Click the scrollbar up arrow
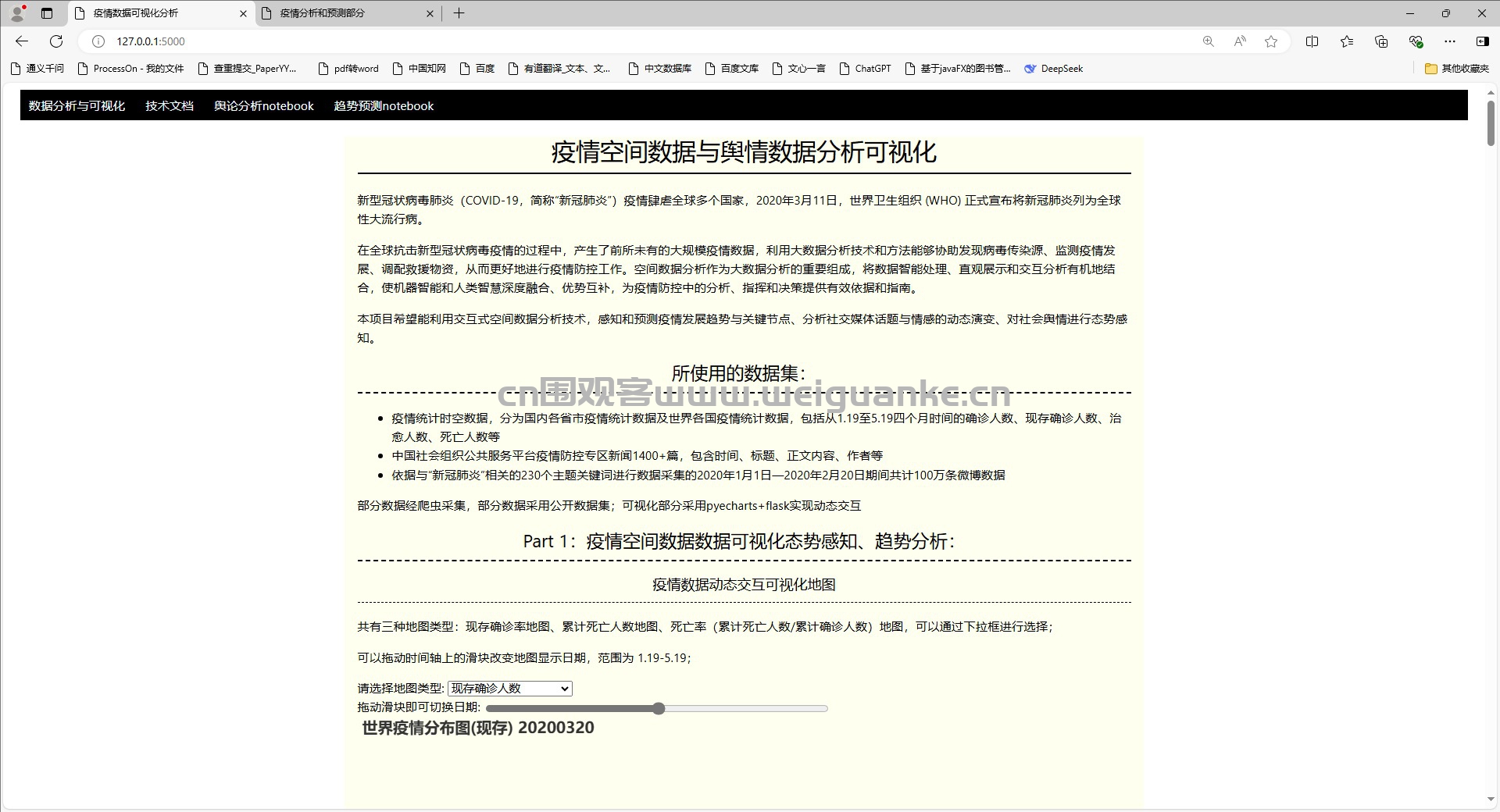The width and height of the screenshot is (1500, 812). (x=1491, y=94)
